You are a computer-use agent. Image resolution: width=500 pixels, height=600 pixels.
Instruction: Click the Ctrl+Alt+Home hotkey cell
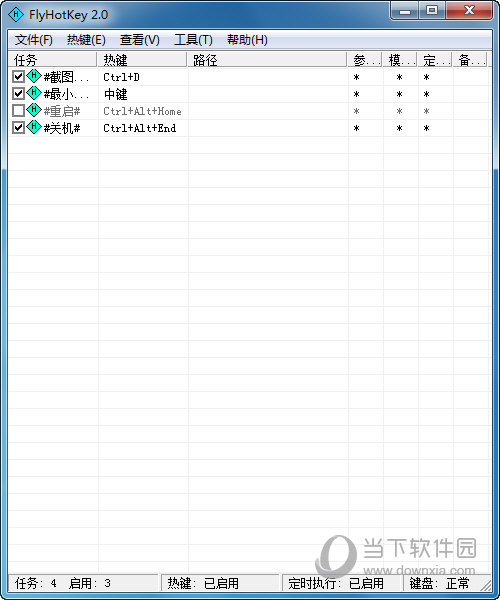pyautogui.click(x=142, y=111)
